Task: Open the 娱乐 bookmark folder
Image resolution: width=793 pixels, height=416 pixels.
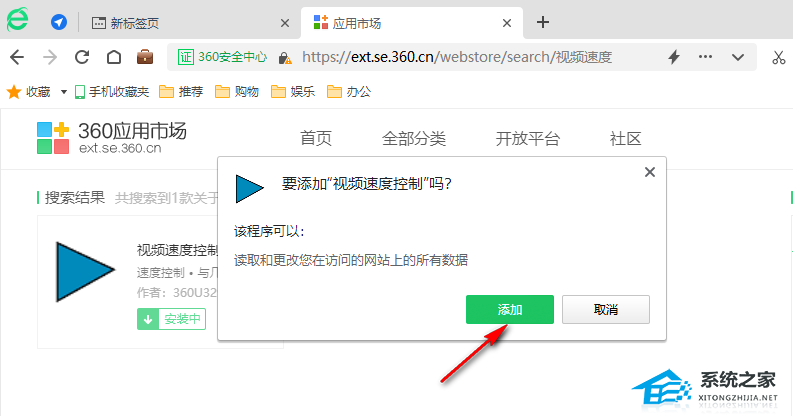Action: (293, 92)
